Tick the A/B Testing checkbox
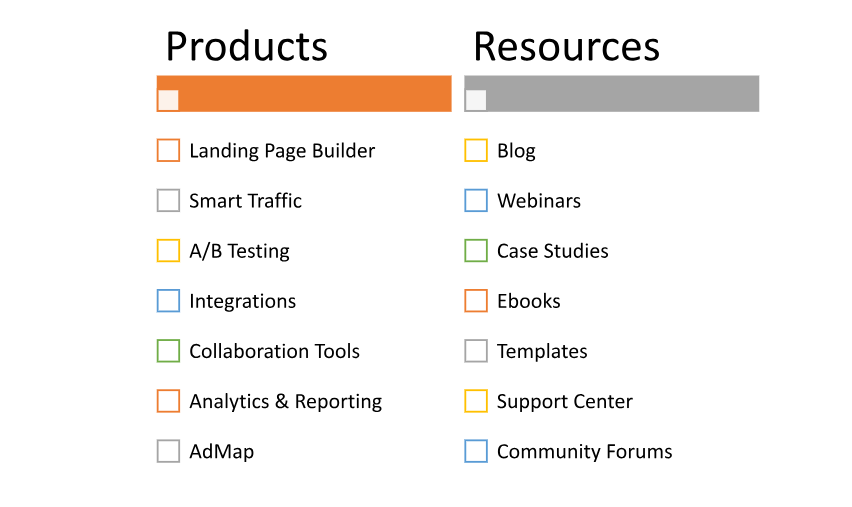Viewport: 852px width, 507px height. pos(168,251)
